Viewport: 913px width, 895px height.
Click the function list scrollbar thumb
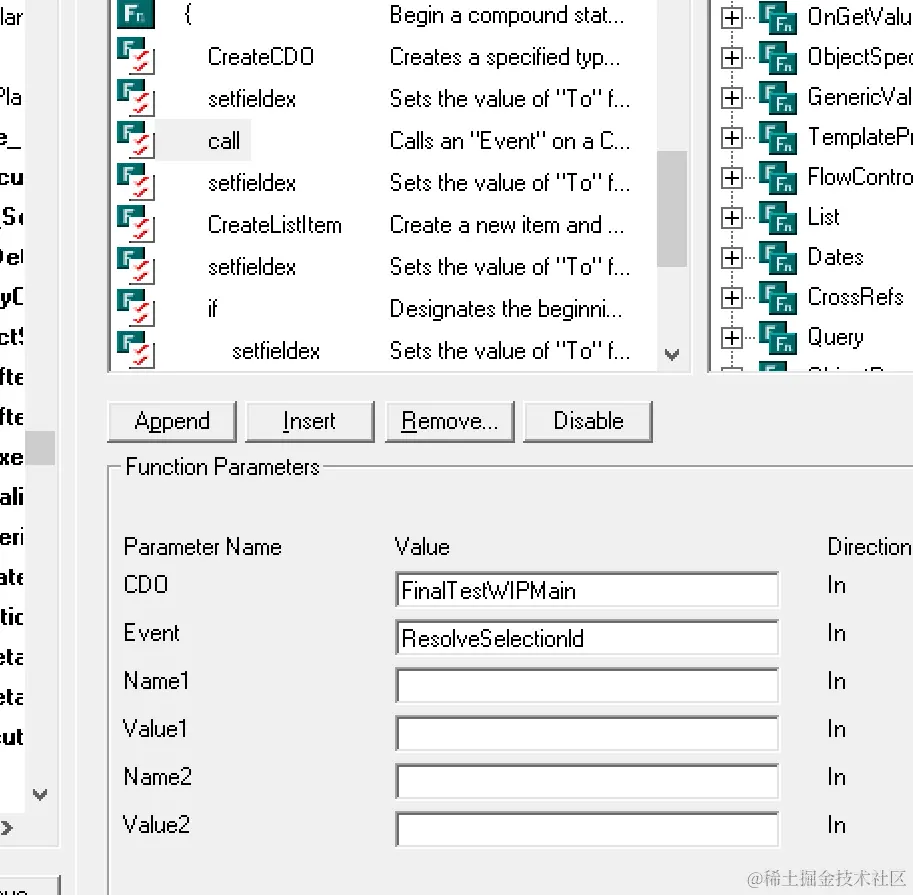tap(672, 208)
